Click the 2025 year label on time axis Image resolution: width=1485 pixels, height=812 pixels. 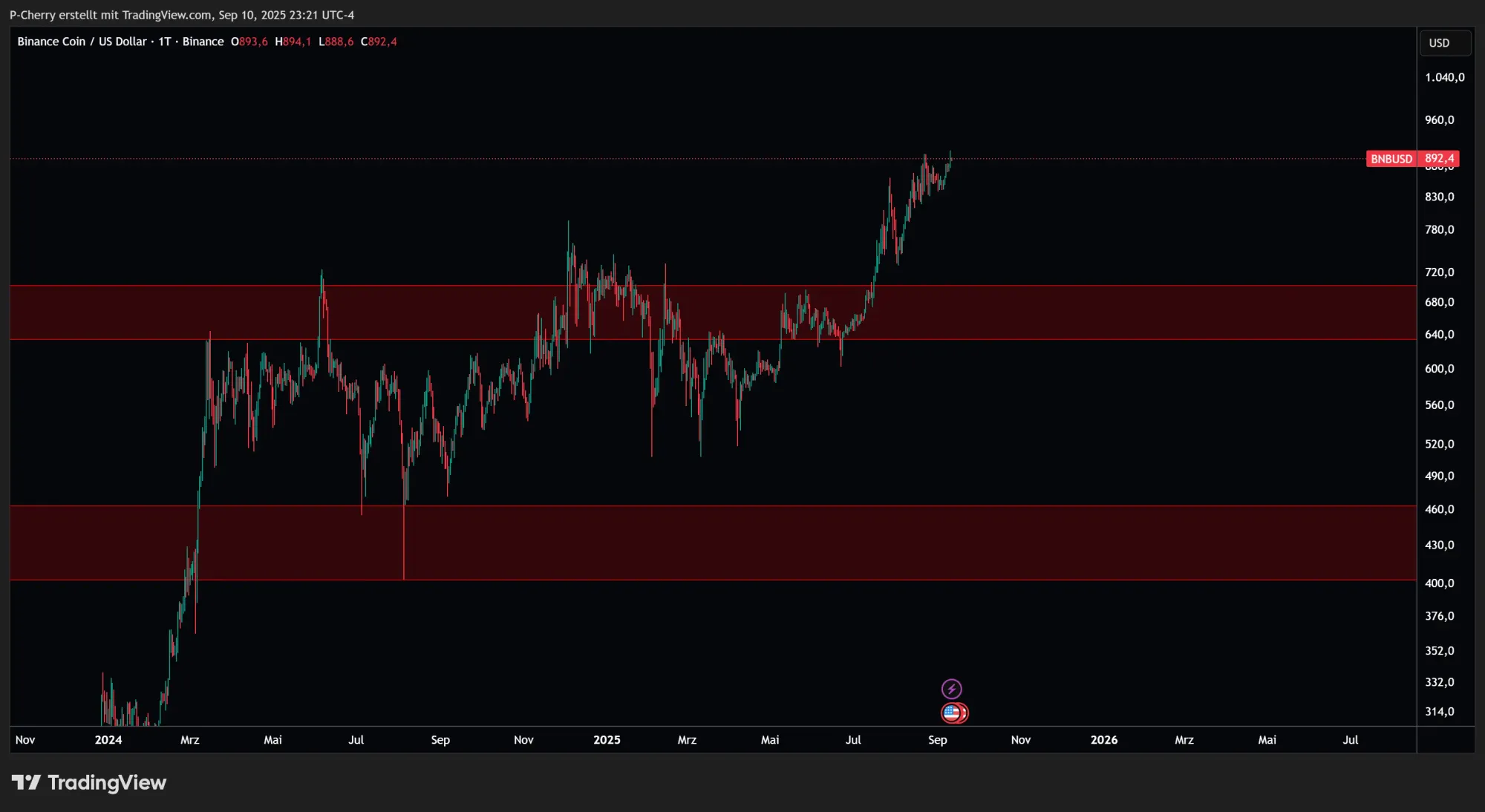point(607,740)
